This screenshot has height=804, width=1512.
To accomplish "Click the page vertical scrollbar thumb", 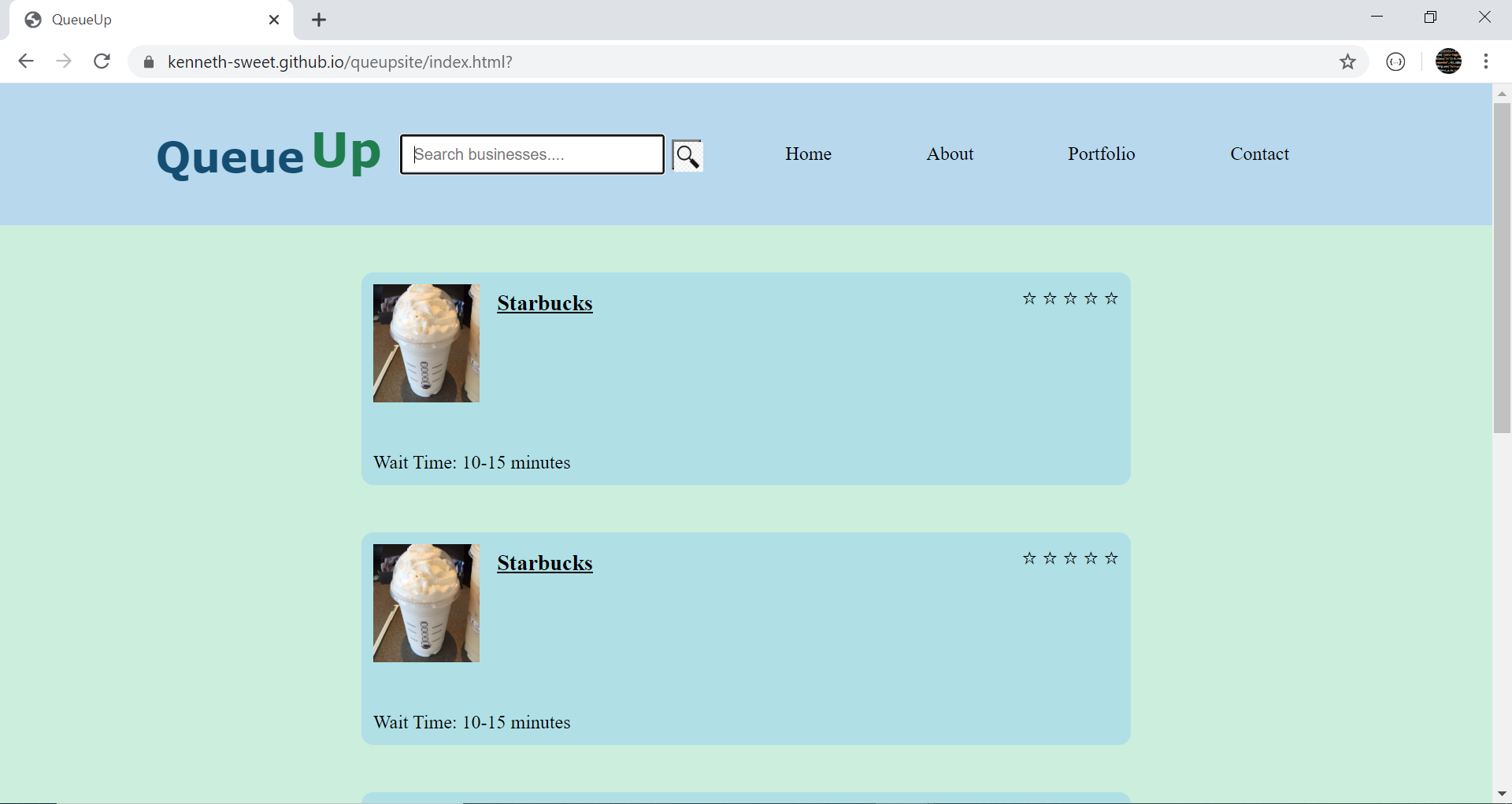I will coord(1502,268).
